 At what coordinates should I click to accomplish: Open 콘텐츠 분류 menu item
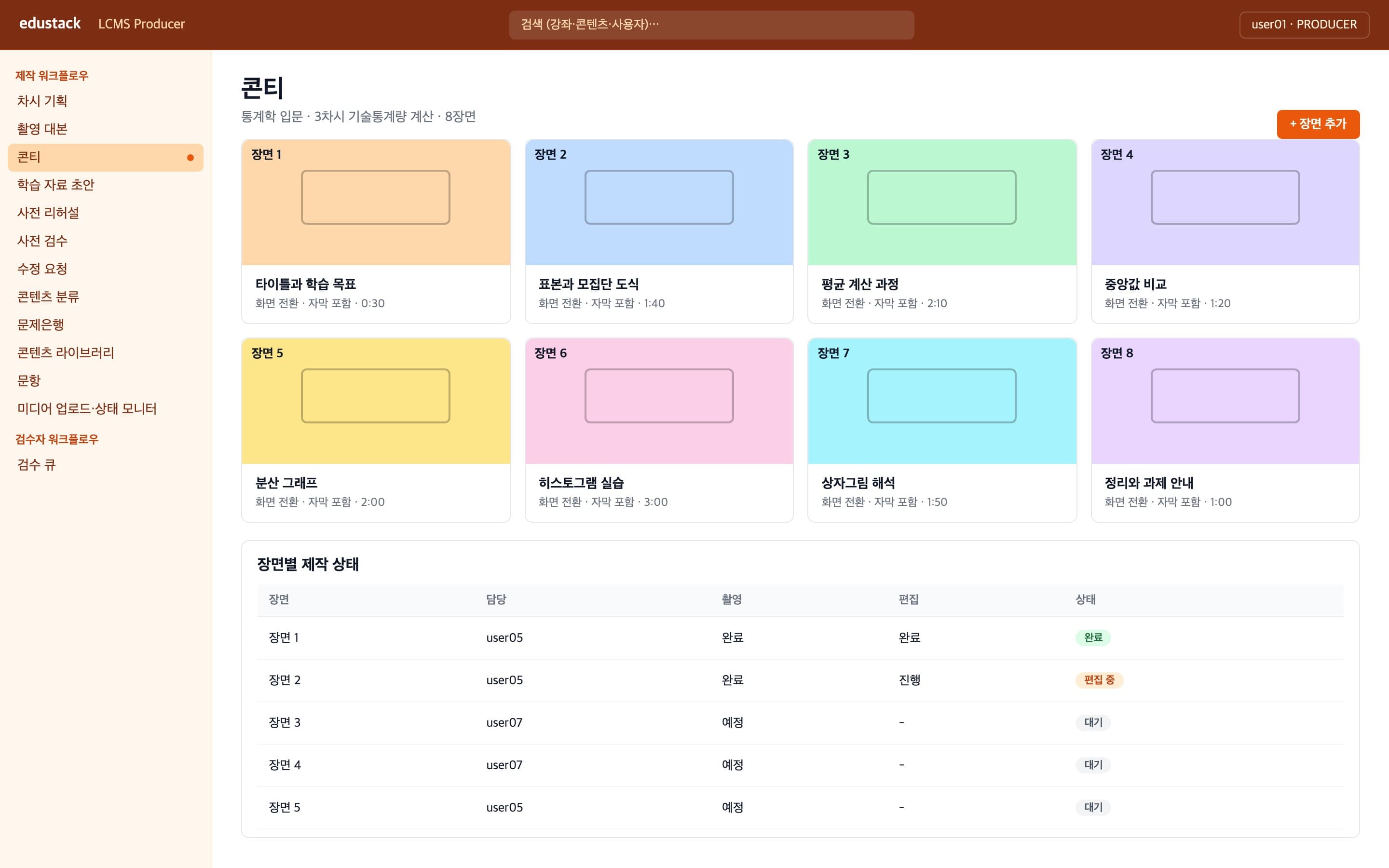coord(106,297)
